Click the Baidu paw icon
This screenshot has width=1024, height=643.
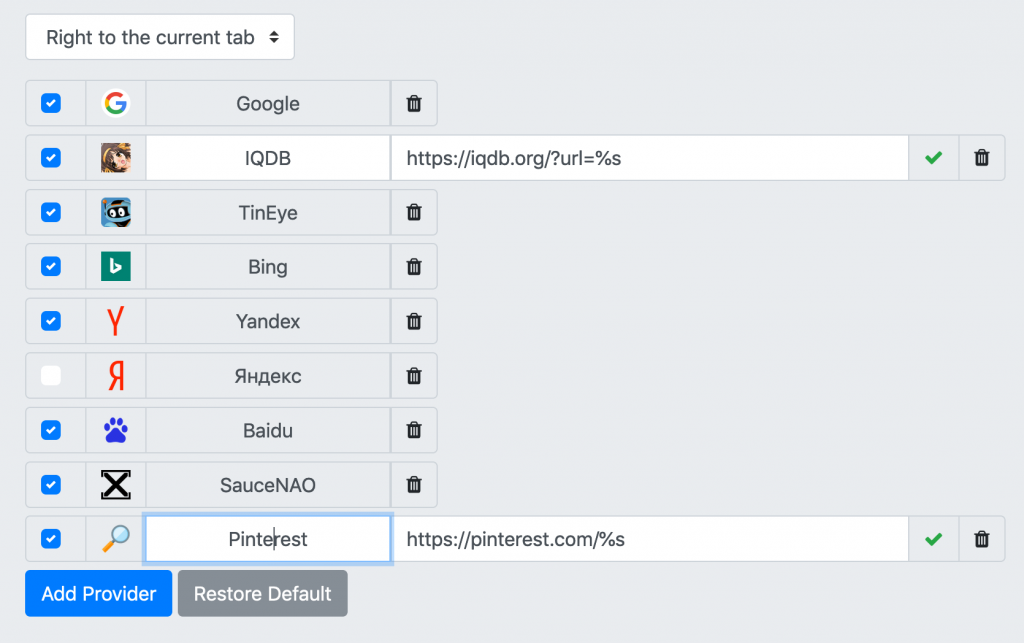116,430
